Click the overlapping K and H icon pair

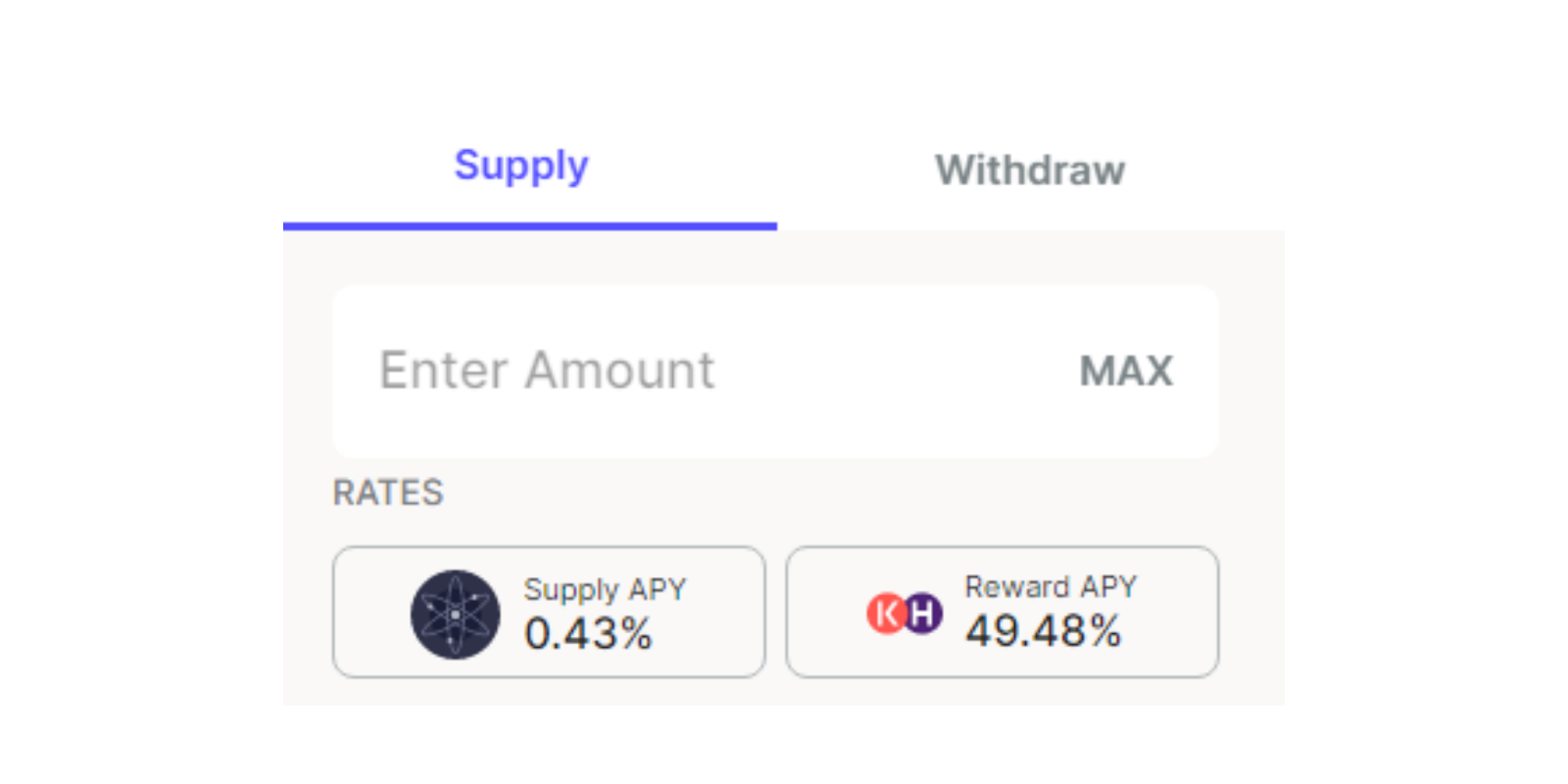tap(905, 613)
